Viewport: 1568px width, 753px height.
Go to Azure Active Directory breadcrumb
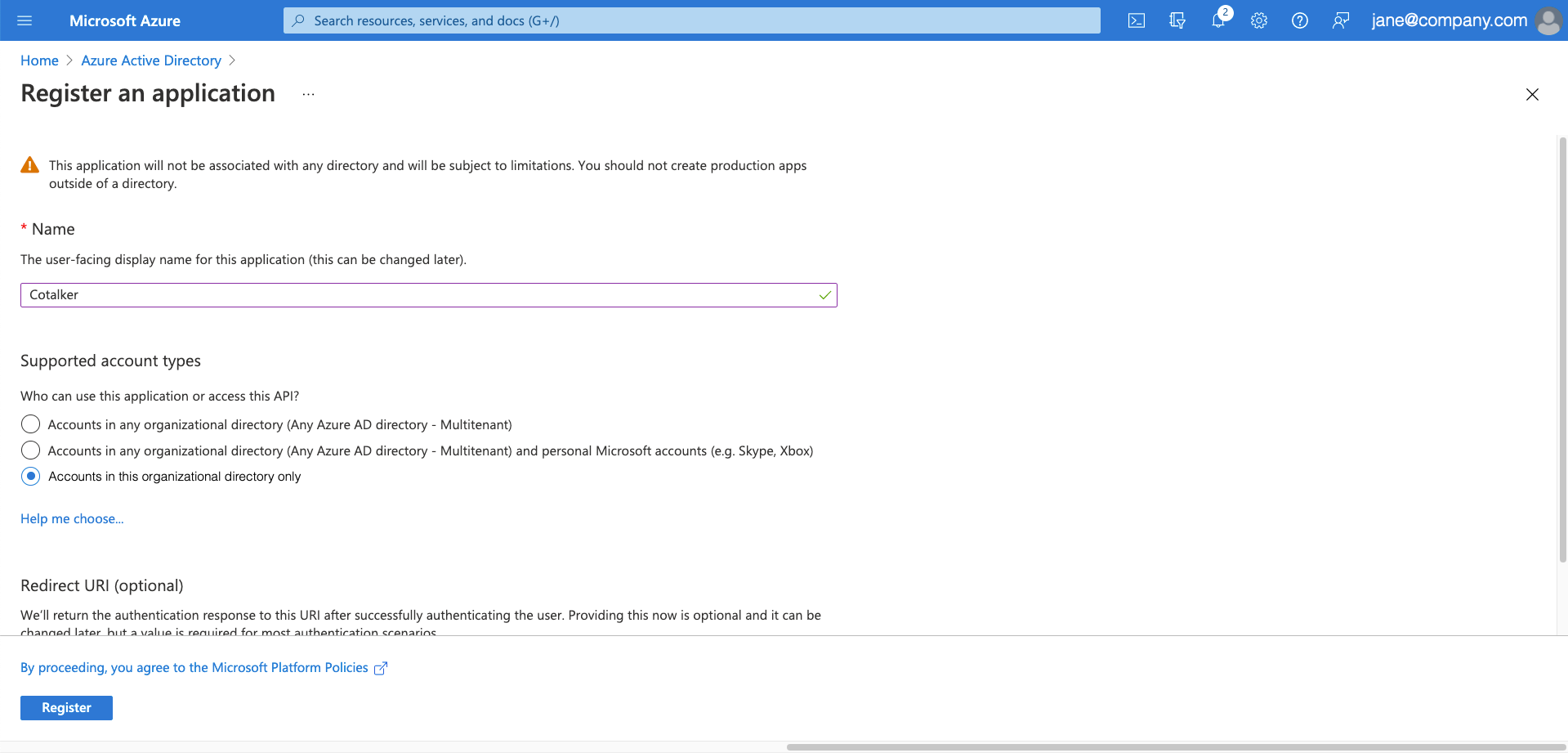point(151,61)
